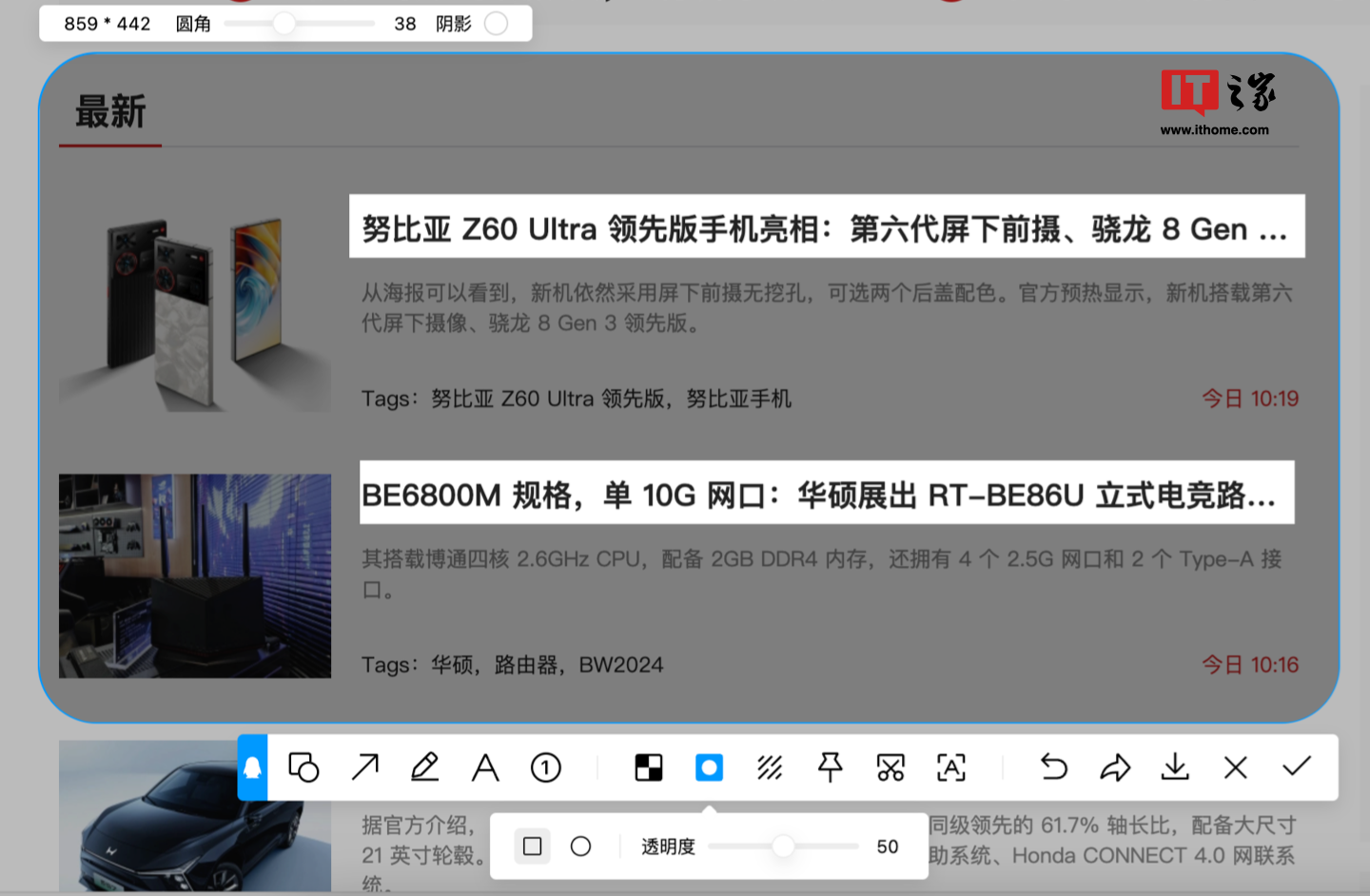Undo the last annotation
1370x896 pixels.
(x=1052, y=768)
